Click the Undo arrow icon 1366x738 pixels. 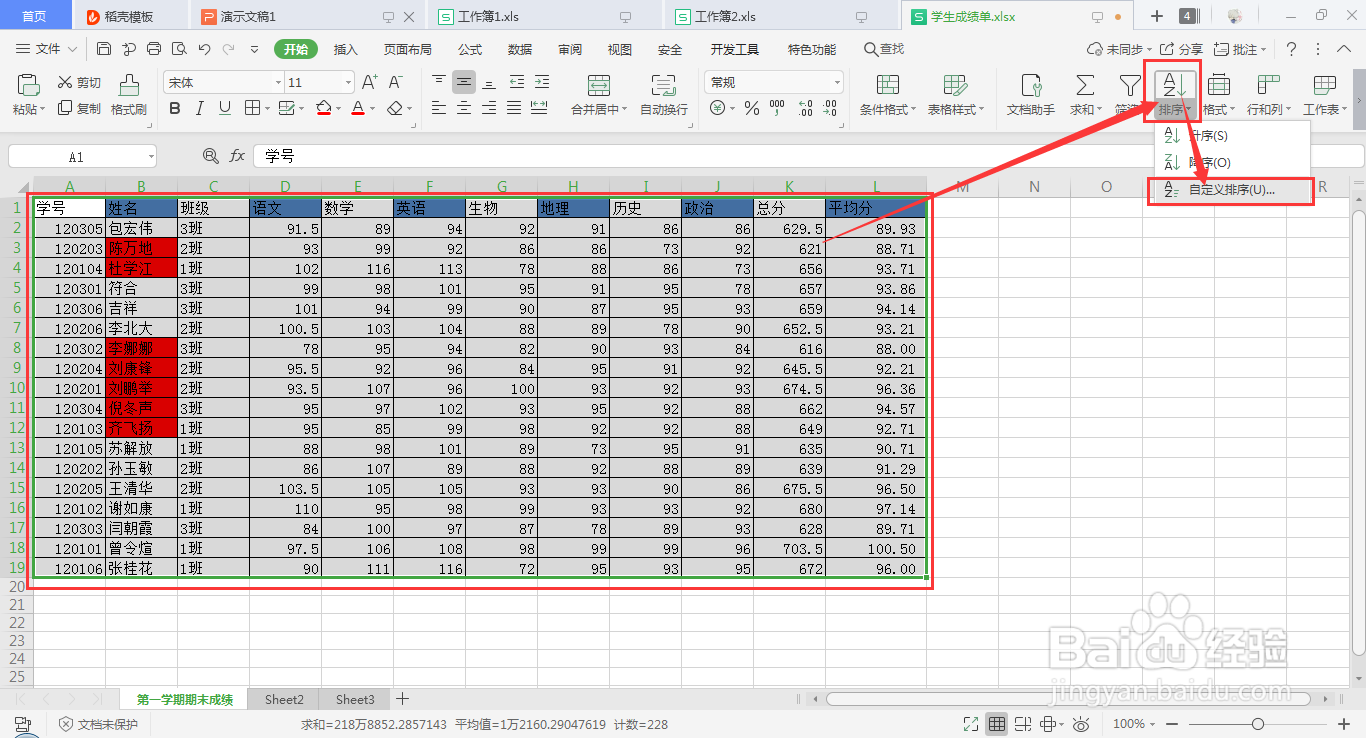[x=204, y=49]
